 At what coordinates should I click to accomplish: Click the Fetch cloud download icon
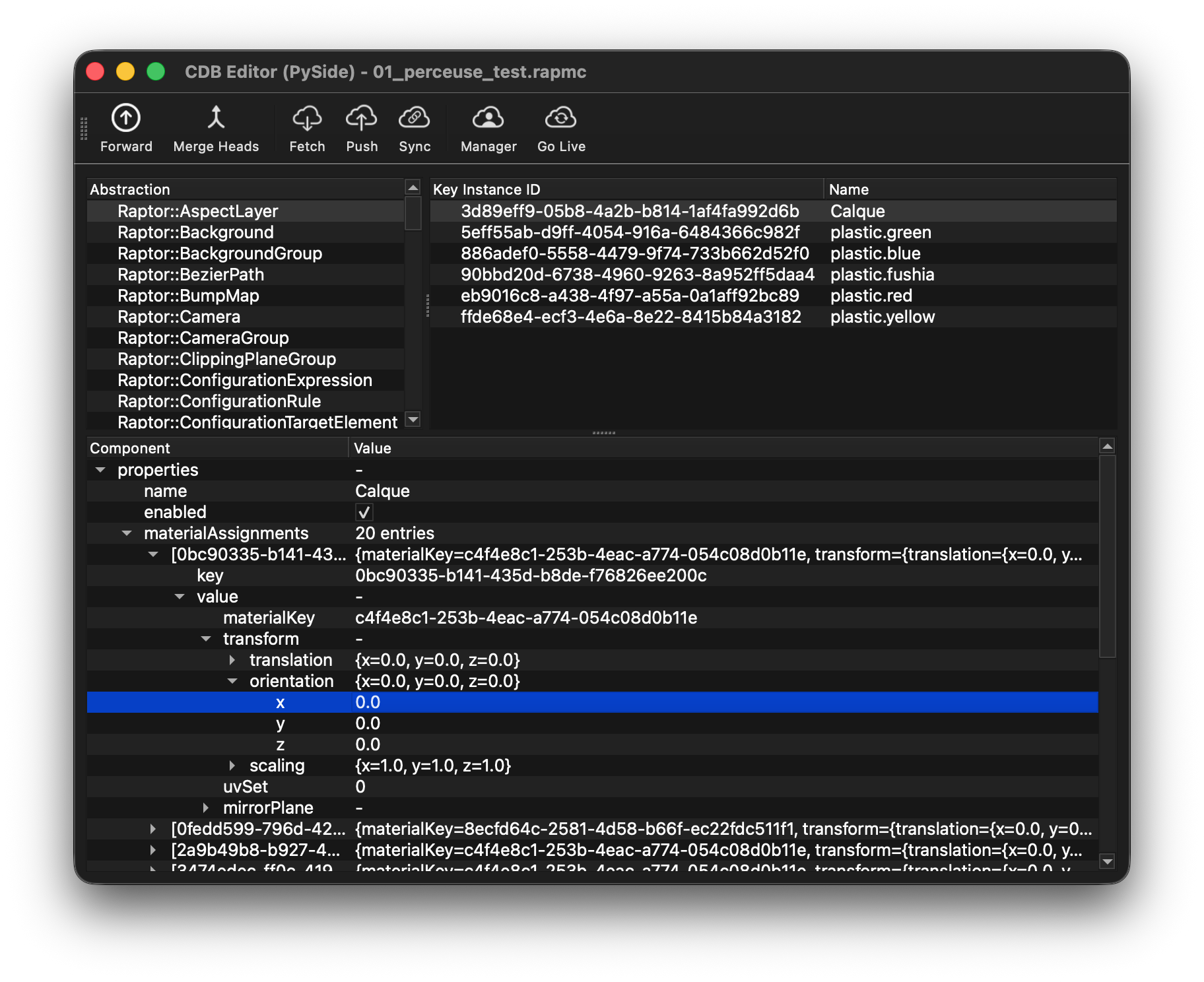point(307,119)
